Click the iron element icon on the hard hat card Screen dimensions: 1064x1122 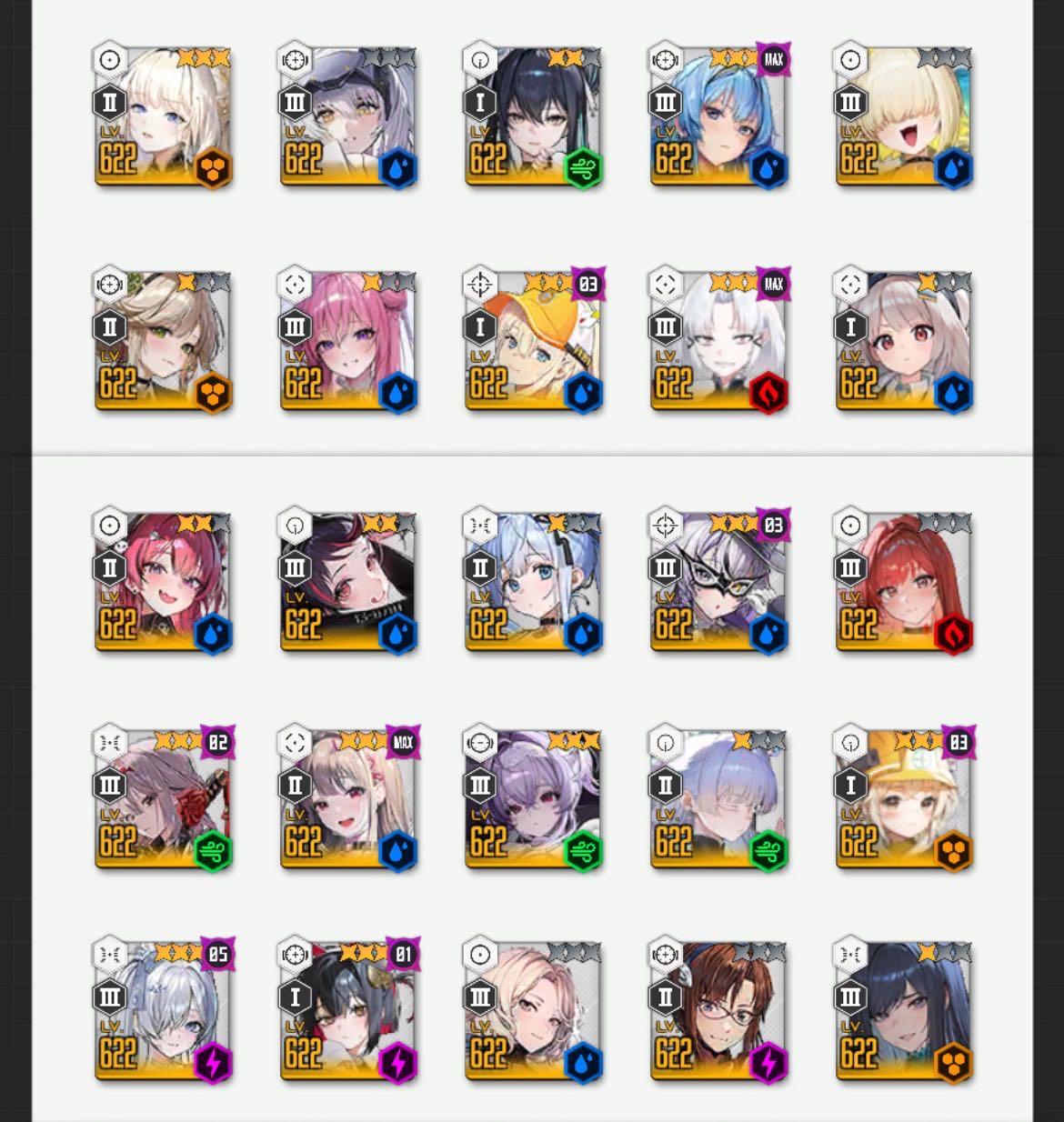click(x=953, y=851)
